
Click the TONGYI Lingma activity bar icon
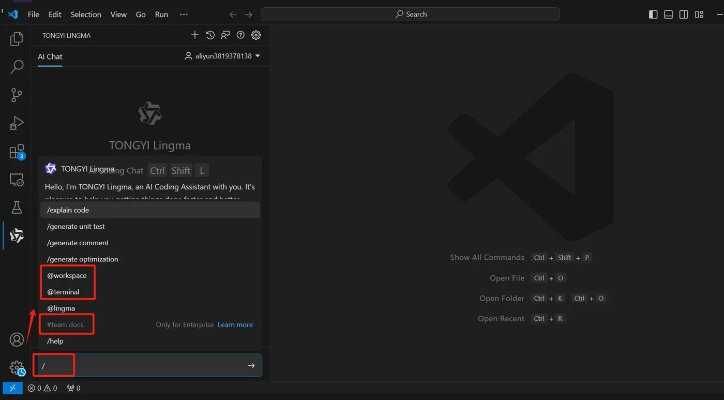[16, 236]
